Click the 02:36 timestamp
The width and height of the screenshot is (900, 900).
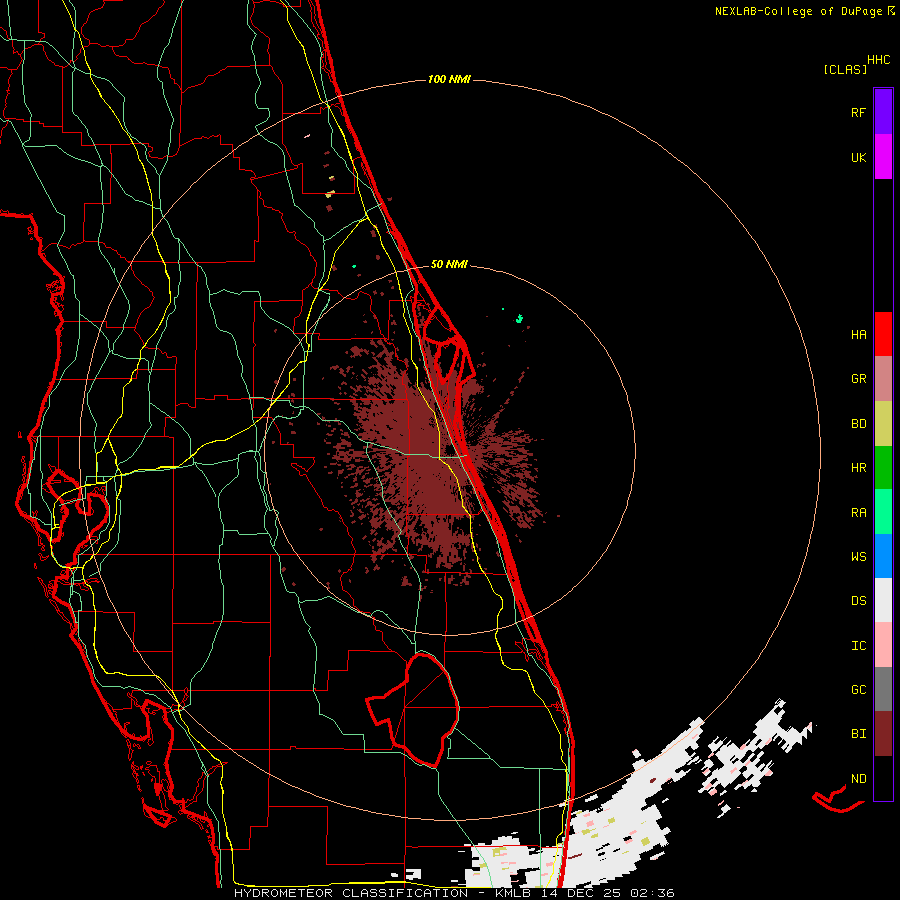(x=652, y=893)
